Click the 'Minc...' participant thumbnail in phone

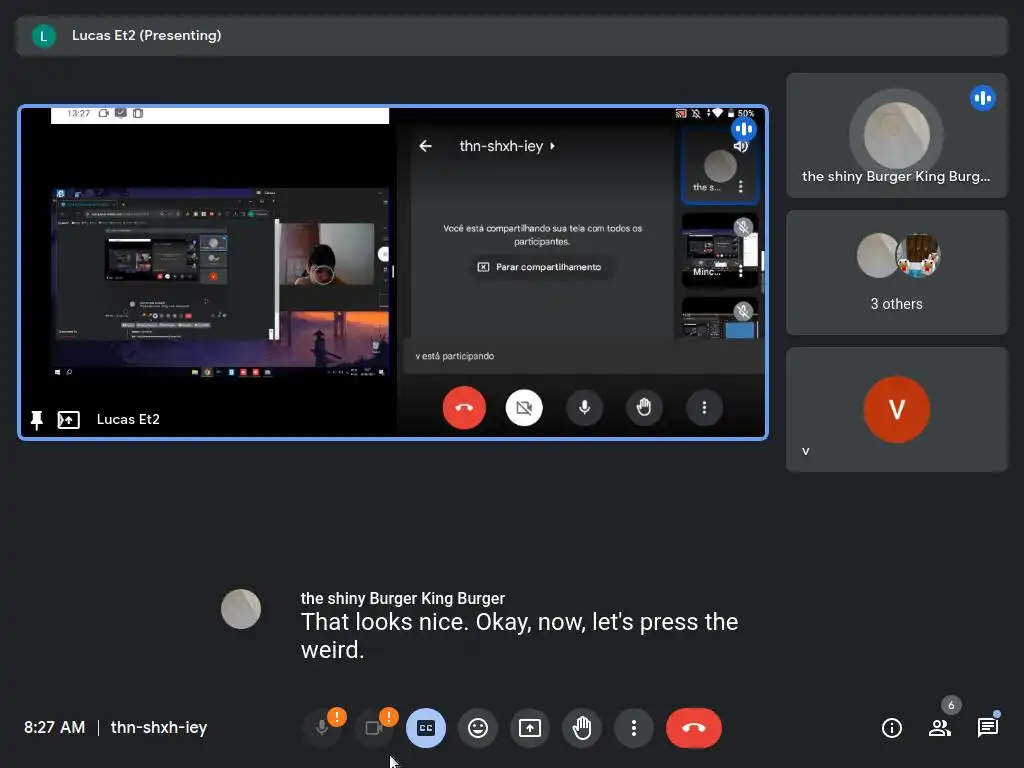point(720,250)
